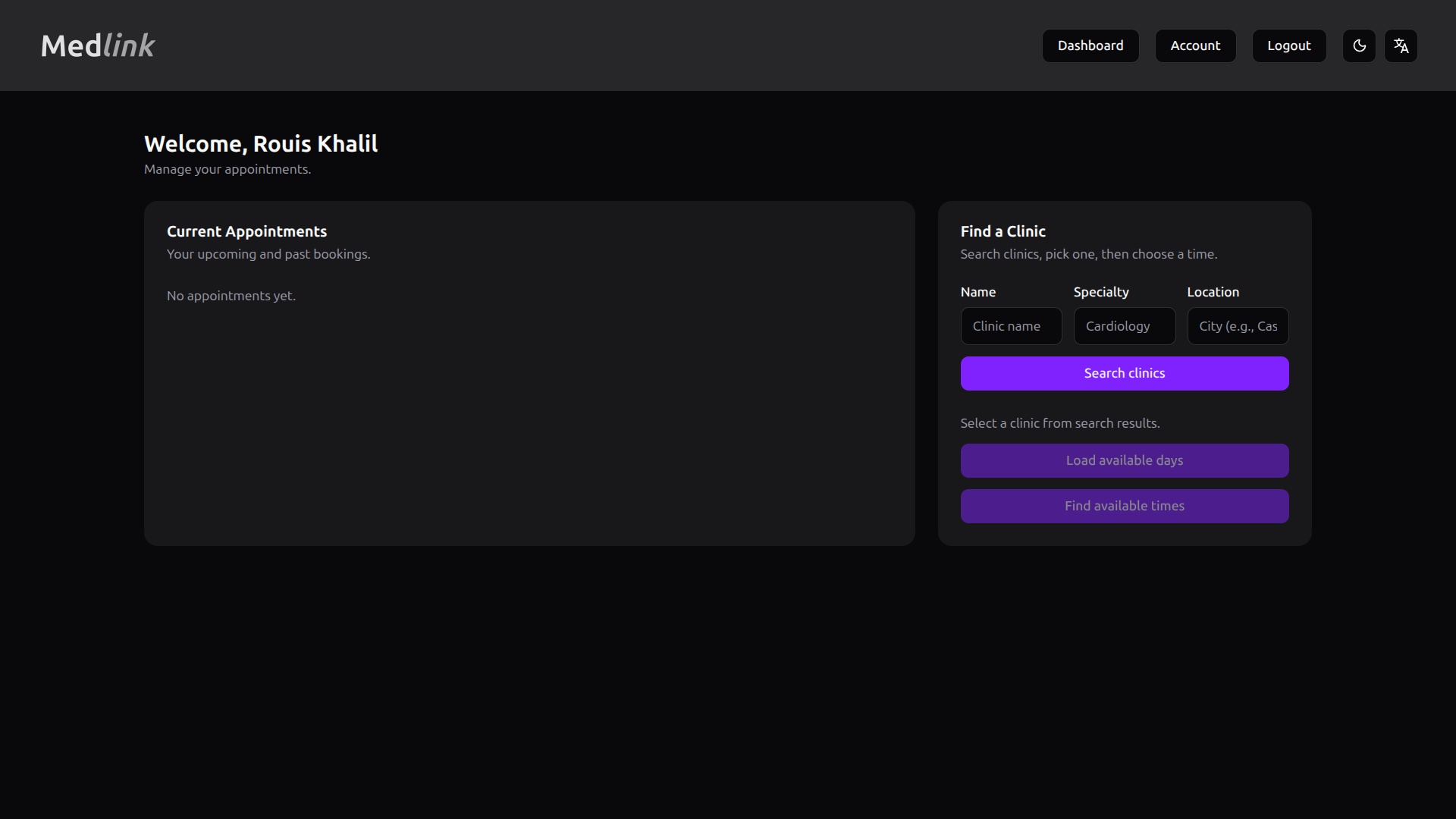Click Welcome, Rouis Khalil heading
This screenshot has height=819, width=1456.
pos(261,143)
